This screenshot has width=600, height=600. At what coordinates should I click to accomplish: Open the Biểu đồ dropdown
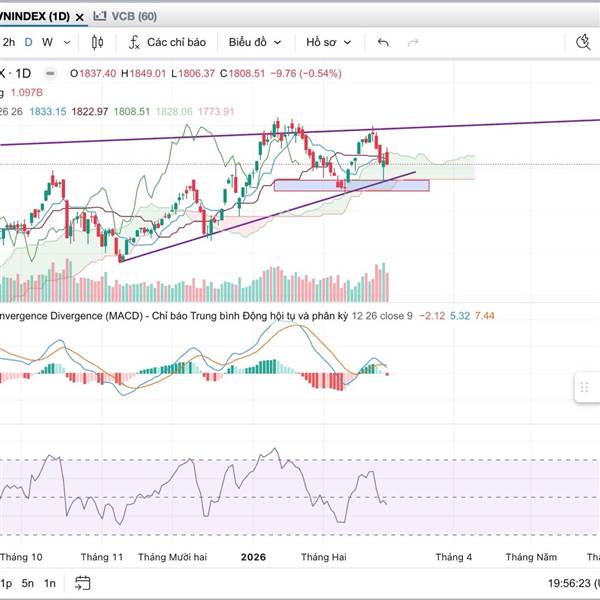254,42
